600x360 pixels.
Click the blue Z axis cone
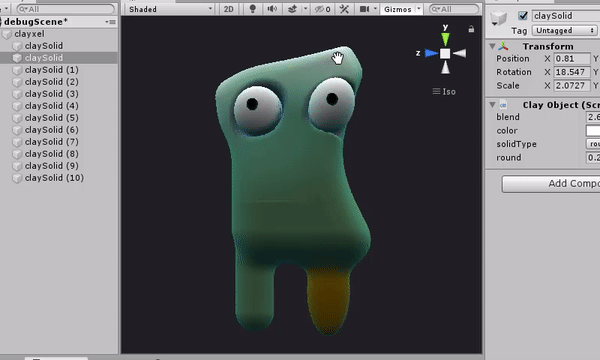431,53
